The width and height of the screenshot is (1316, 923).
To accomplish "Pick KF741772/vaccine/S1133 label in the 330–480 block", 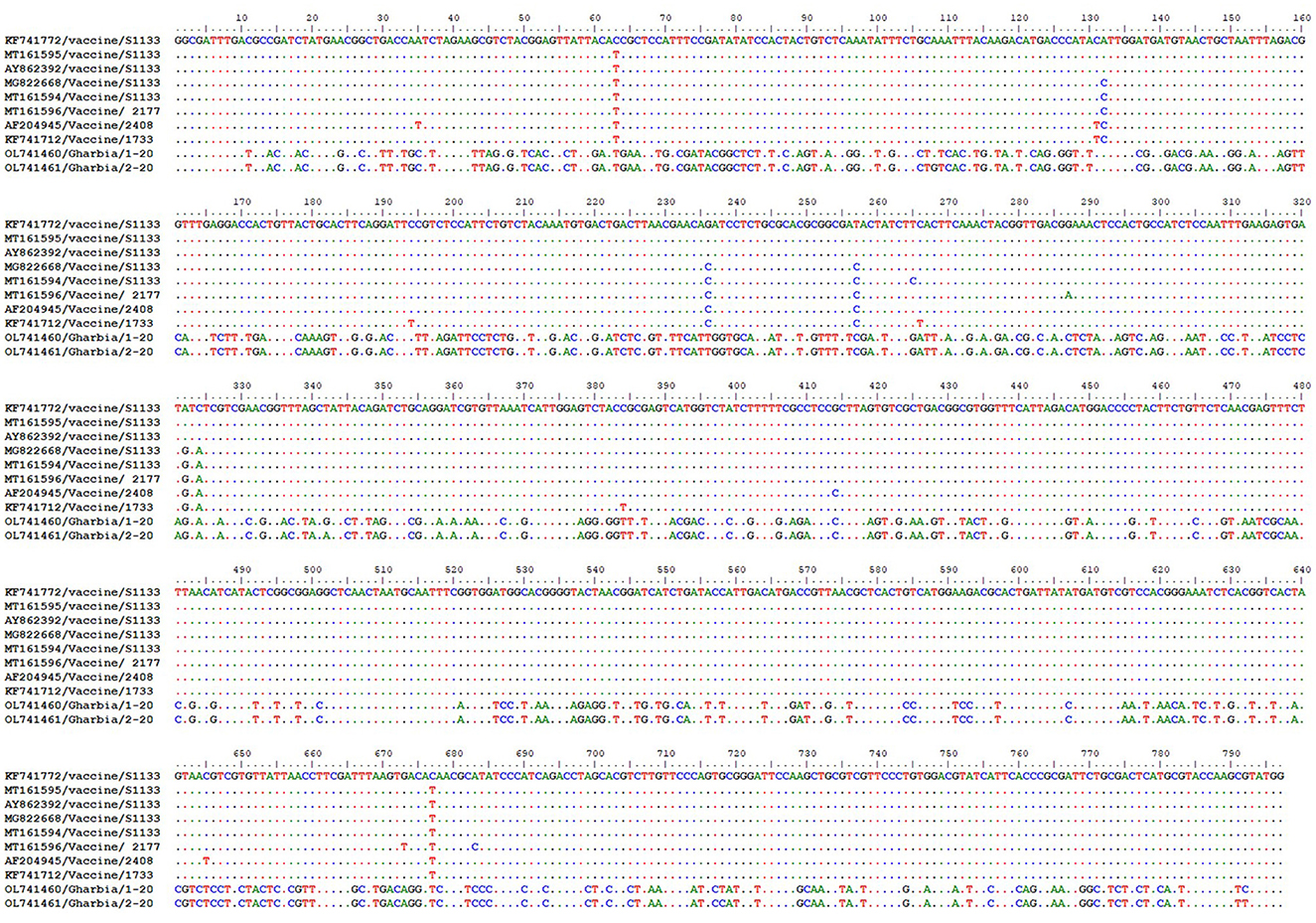I will (x=82, y=408).
